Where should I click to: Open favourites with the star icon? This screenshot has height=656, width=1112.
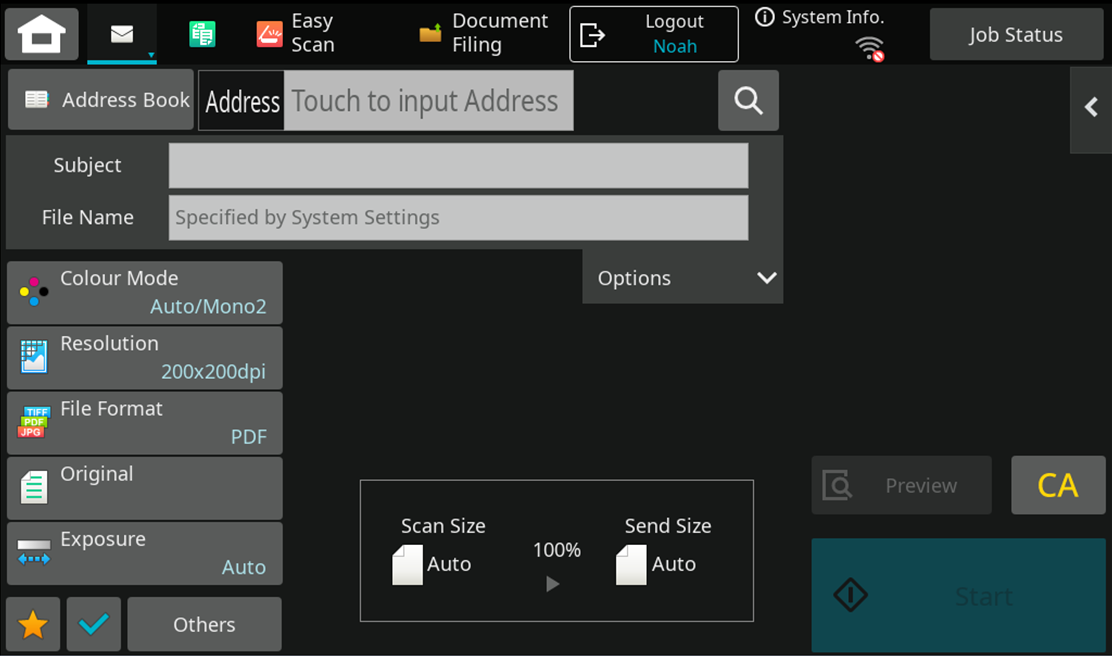click(33, 625)
